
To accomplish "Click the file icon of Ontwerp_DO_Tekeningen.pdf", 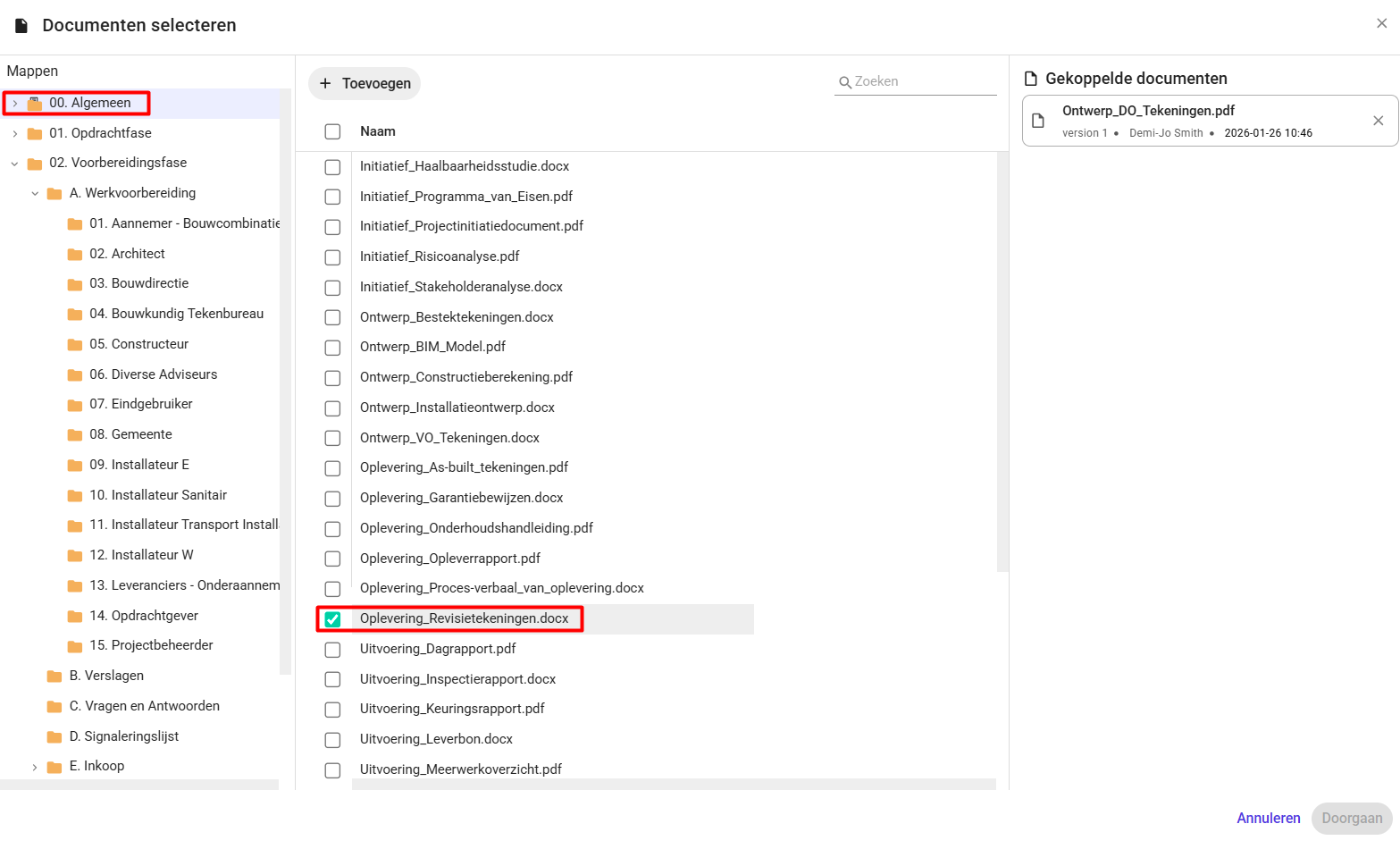I will pyautogui.click(x=1038, y=121).
